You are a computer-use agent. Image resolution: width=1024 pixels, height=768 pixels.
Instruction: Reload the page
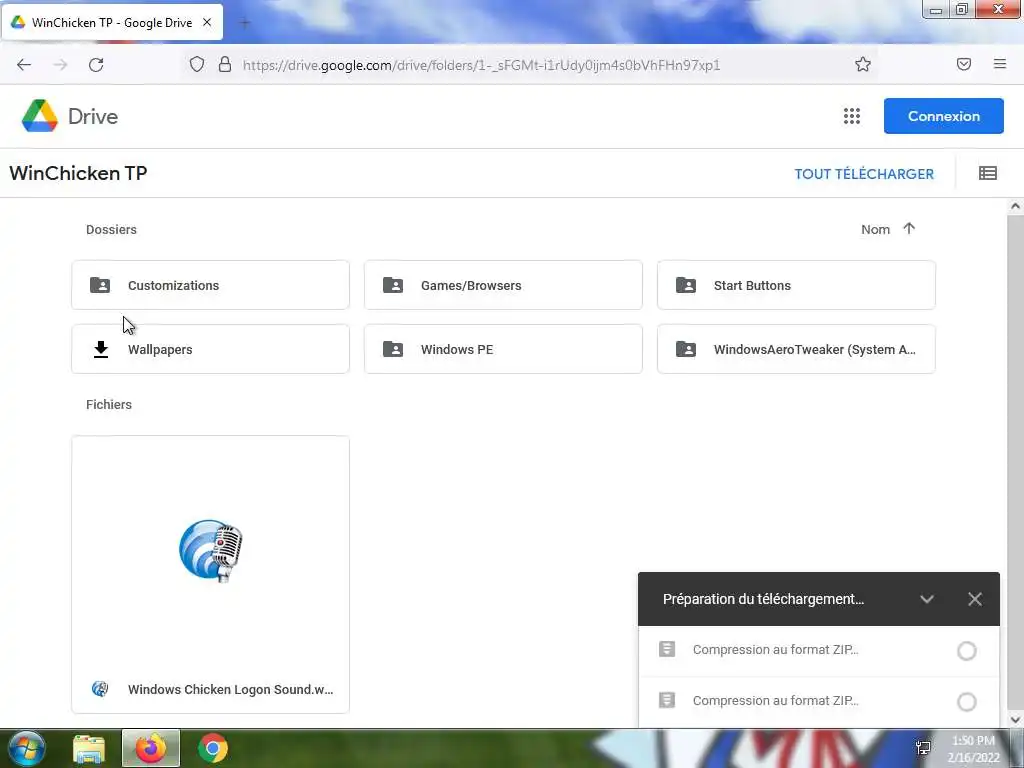click(x=96, y=65)
